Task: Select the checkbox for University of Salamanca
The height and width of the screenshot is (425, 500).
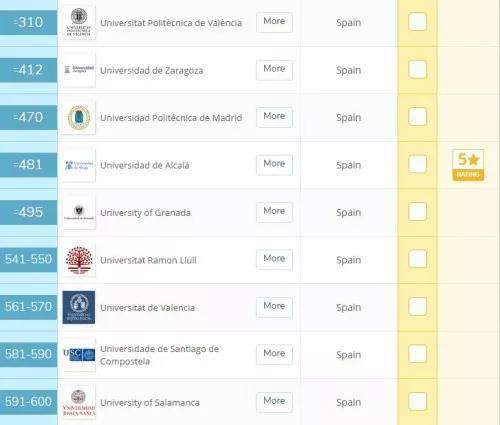Action: pos(417,401)
